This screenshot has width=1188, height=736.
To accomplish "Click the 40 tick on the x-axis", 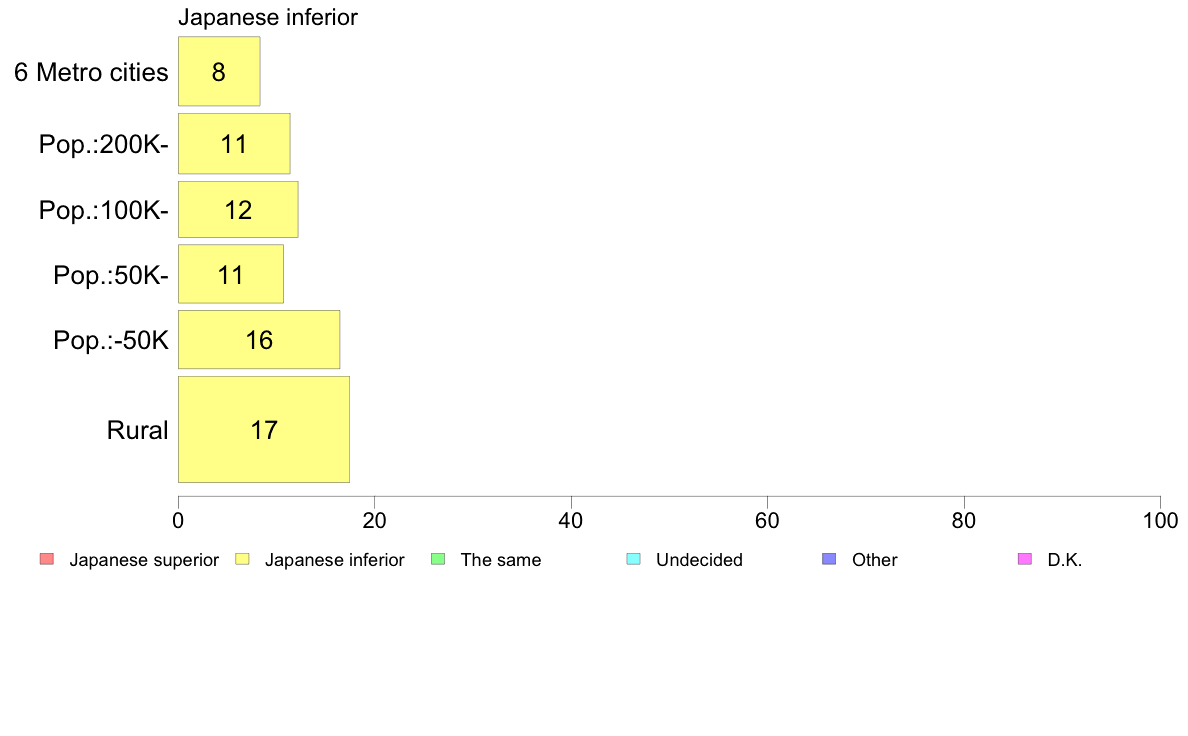I will 571,520.
